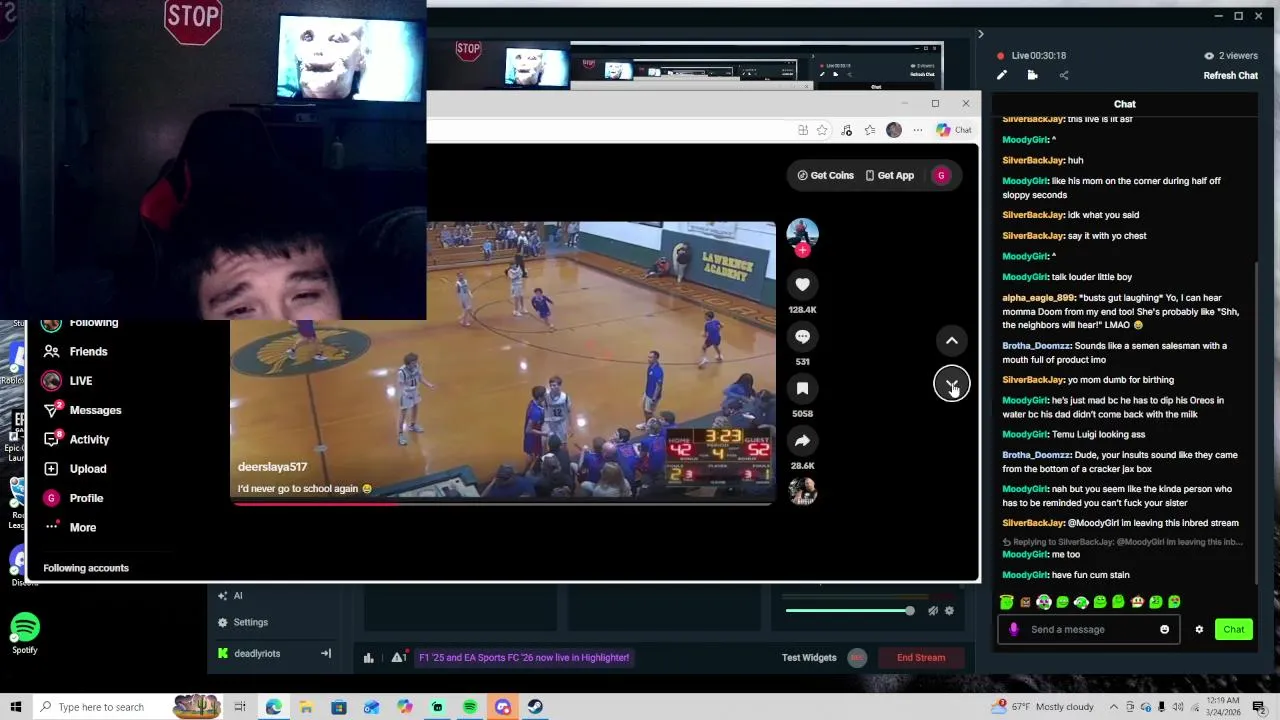This screenshot has height=720, width=1280.
Task: Go to next TikTok video
Action: (952, 384)
